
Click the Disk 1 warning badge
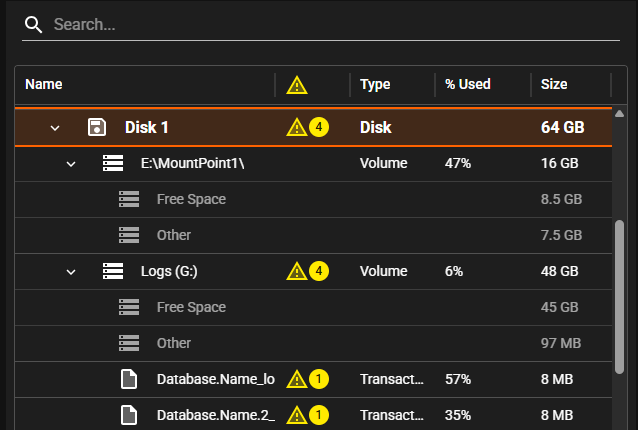click(x=307, y=127)
